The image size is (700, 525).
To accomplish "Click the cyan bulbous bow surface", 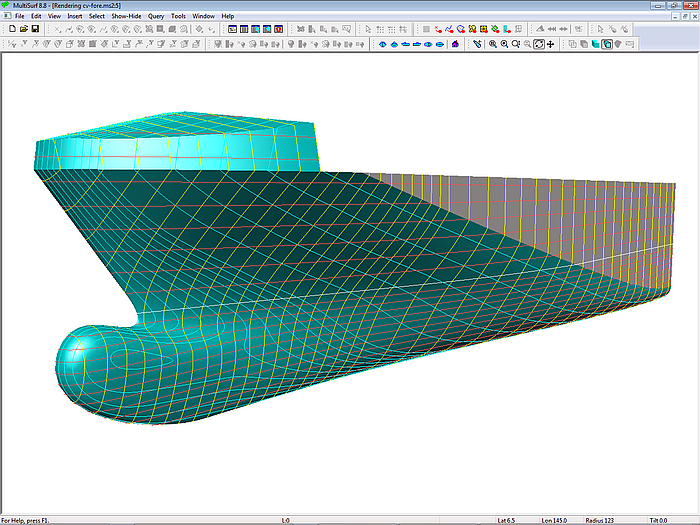I will coord(85,358).
